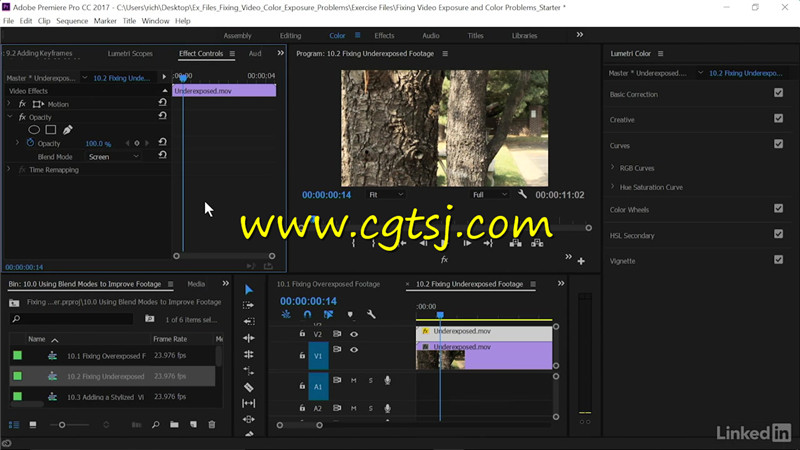Click the Extract button in program monitor
The width and height of the screenshot is (800, 450).
(537, 243)
